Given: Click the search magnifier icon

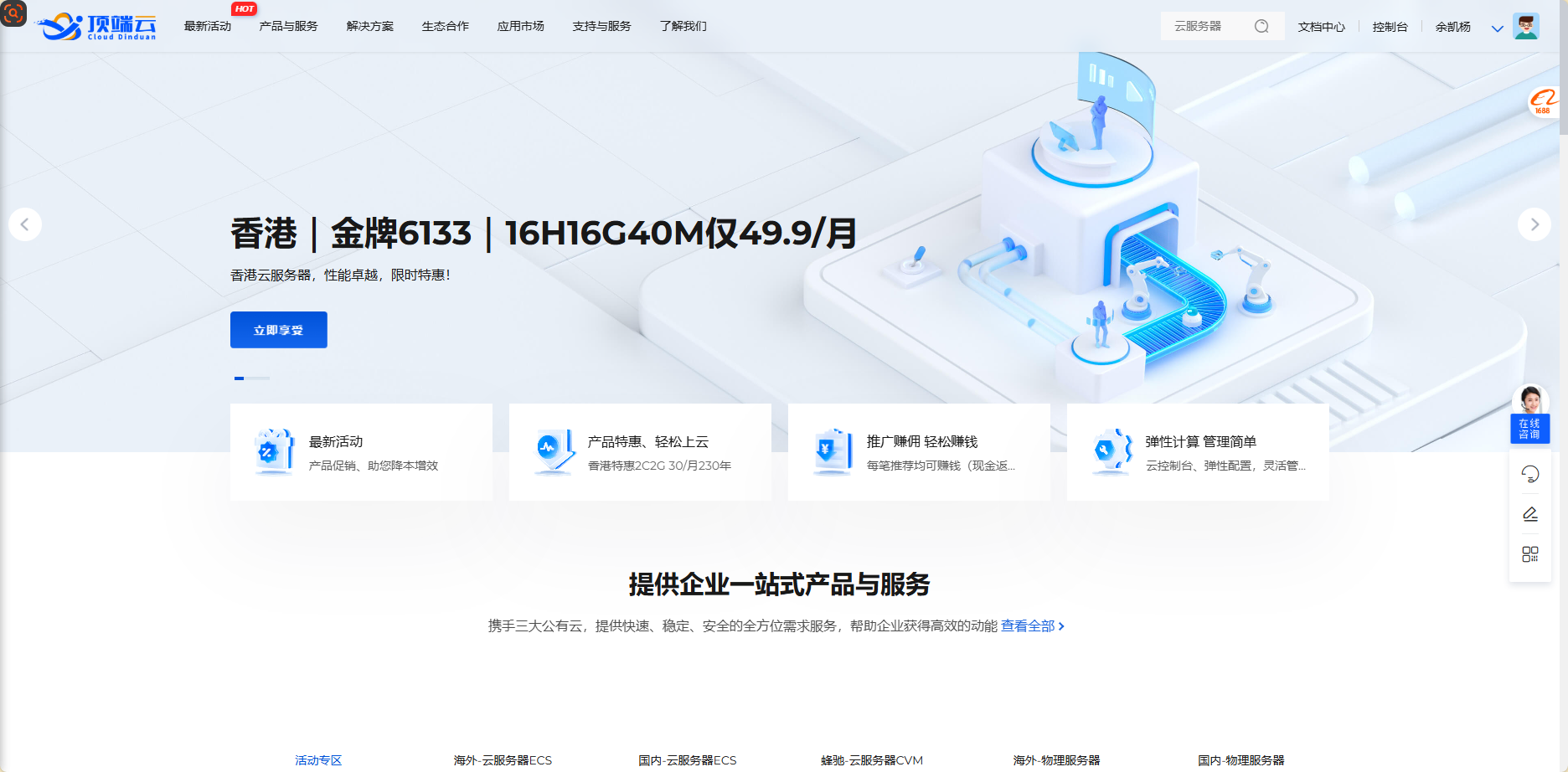Looking at the screenshot, I should [1261, 27].
